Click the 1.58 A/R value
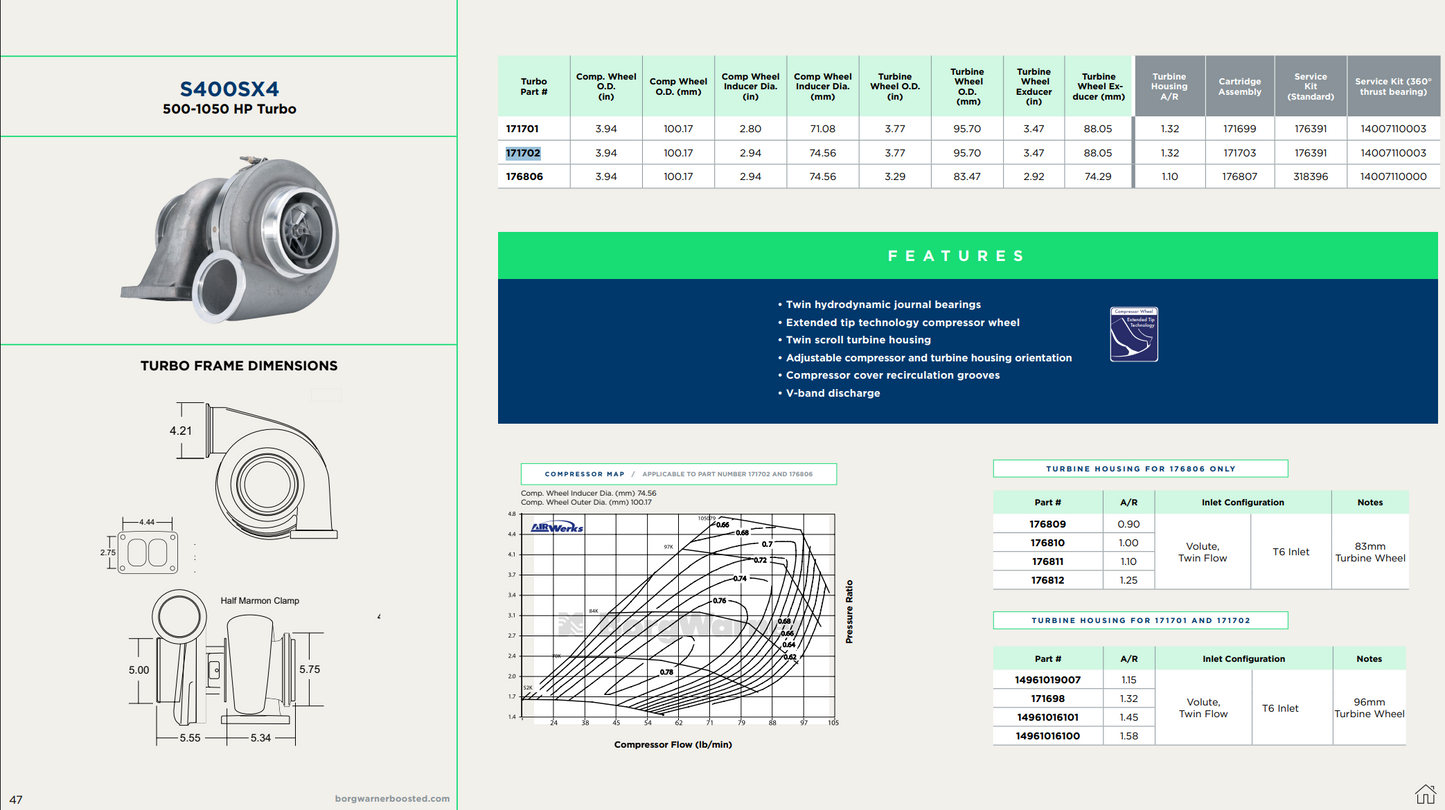Screen dimensions: 1445x810 (1129, 737)
